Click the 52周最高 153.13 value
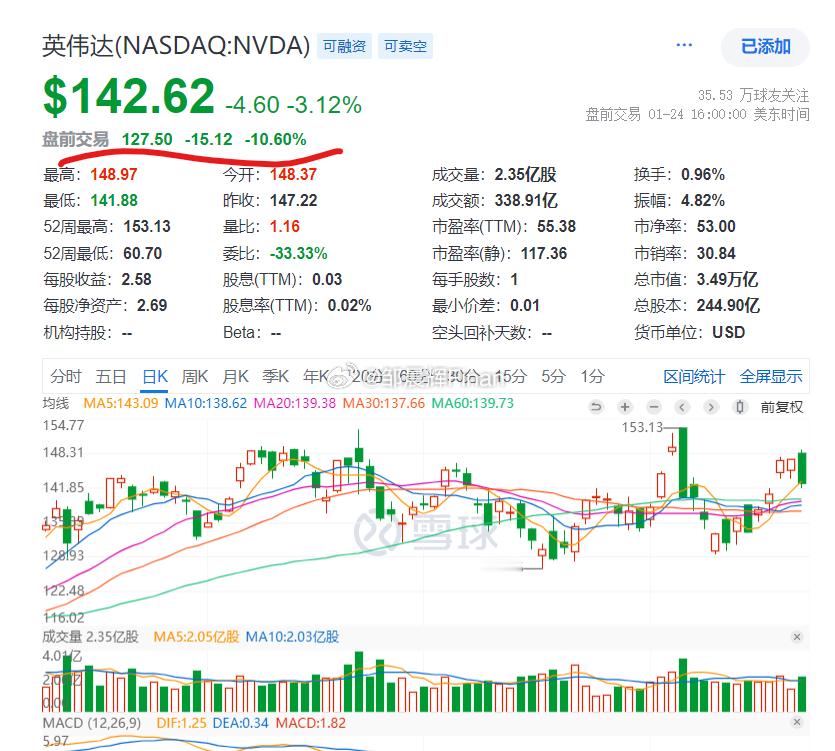 [x=147, y=227]
